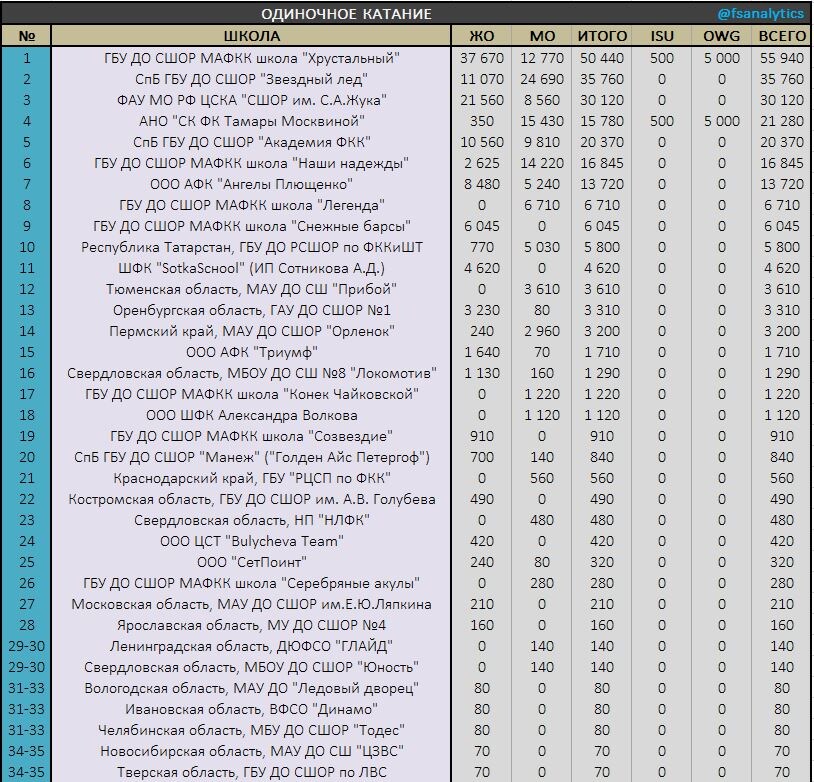Viewport: 814px width, 782px height.
Task: Select Костромская область Голубева school
Action: (x=251, y=500)
